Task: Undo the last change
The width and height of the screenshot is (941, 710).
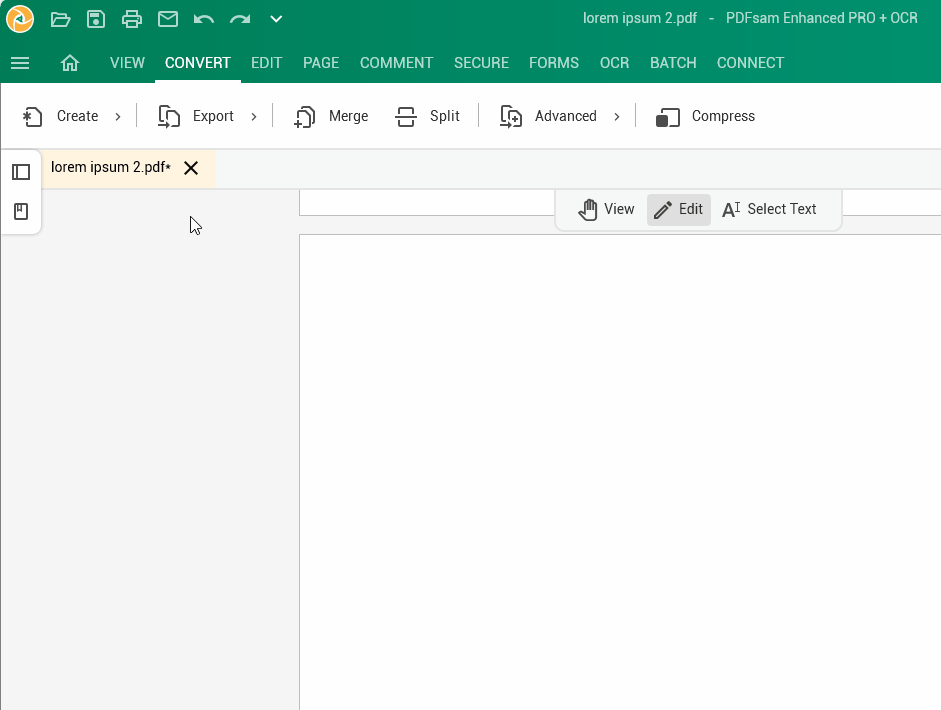Action: 203,18
